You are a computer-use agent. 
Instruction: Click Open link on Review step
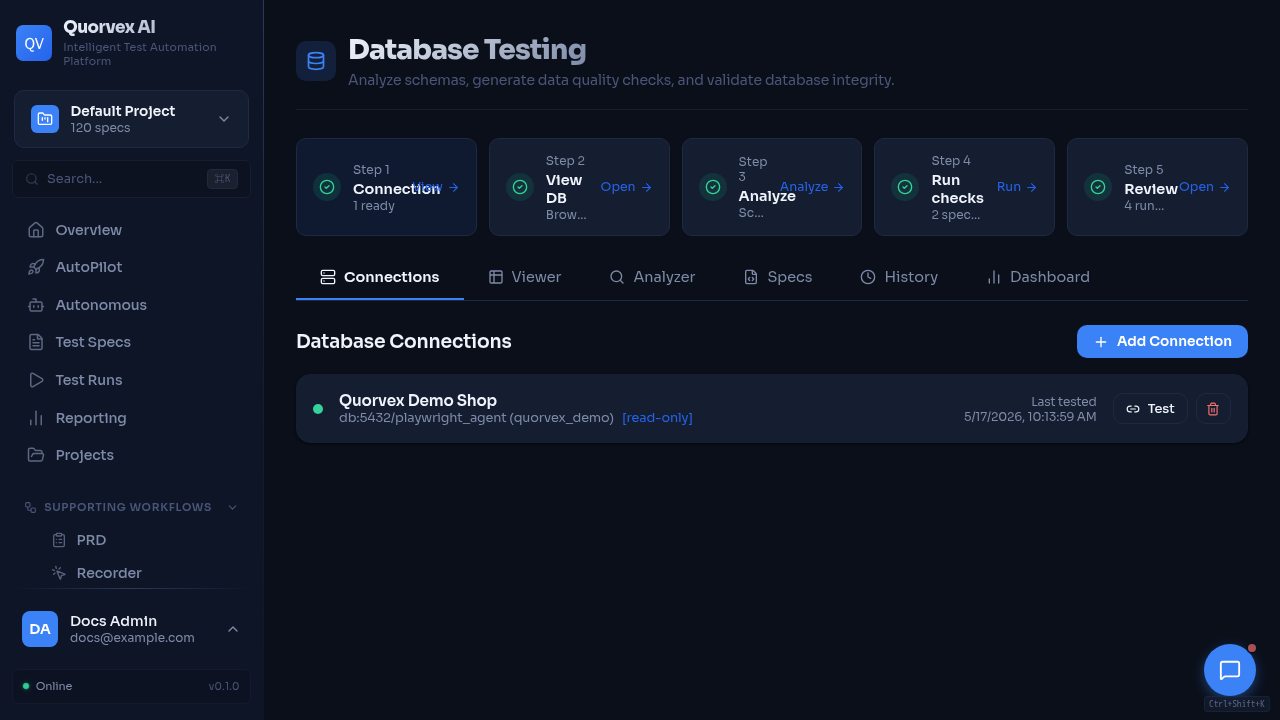1205,187
